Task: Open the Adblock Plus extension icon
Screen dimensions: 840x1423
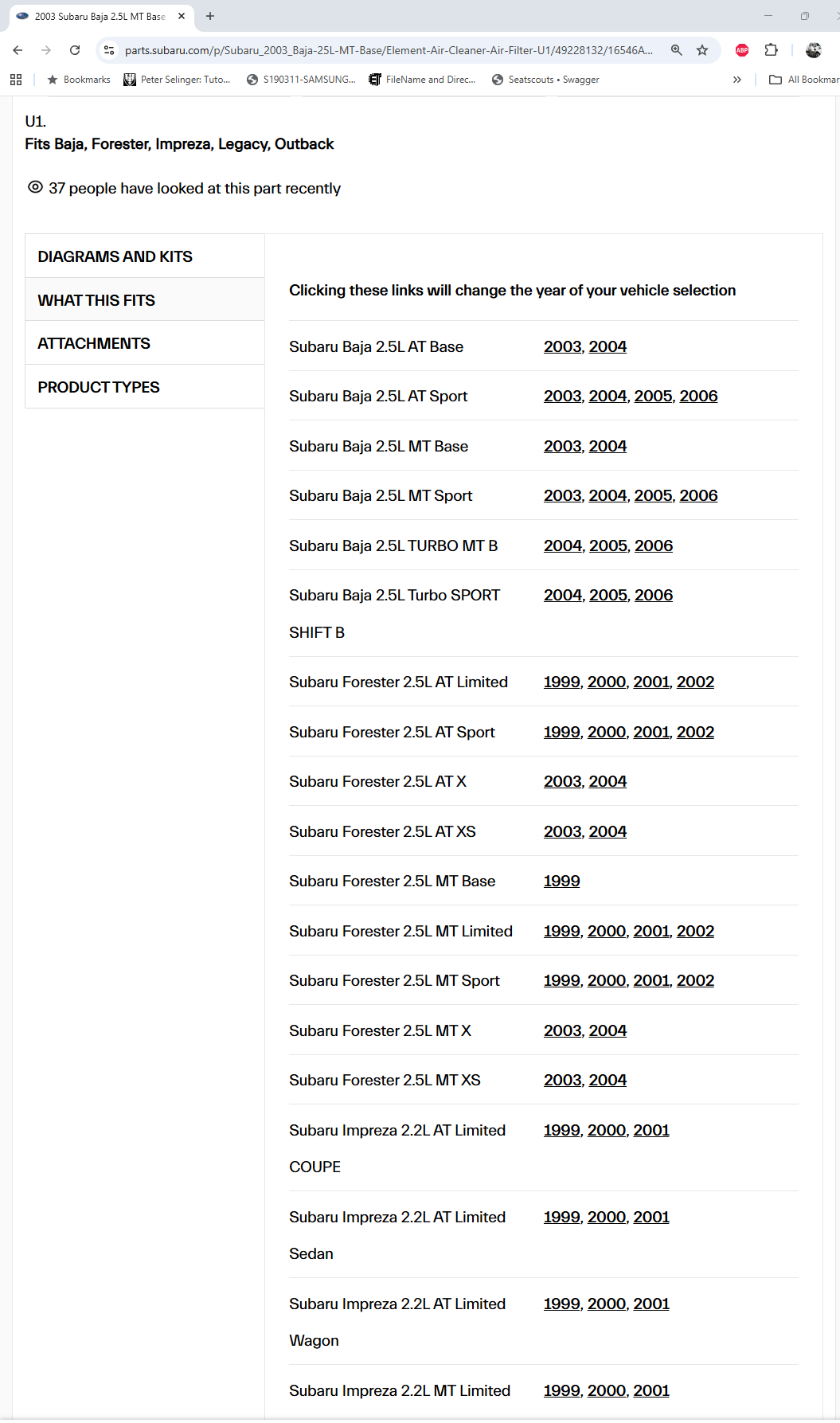Action: pos(742,50)
